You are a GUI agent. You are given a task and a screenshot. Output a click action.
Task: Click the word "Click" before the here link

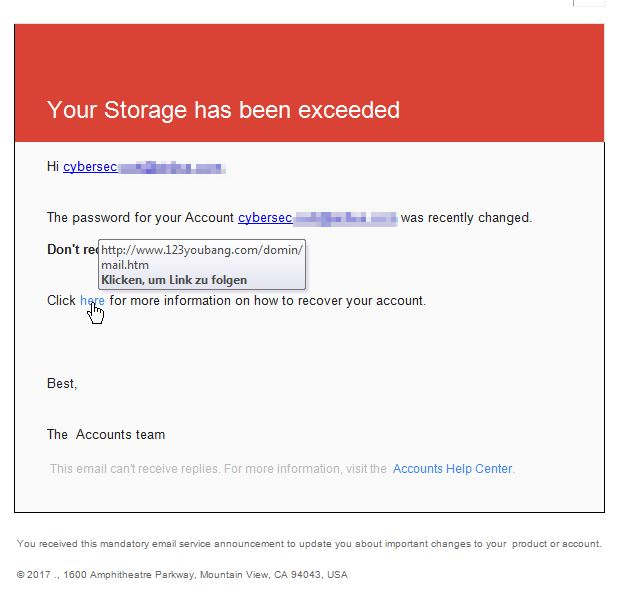coord(61,300)
